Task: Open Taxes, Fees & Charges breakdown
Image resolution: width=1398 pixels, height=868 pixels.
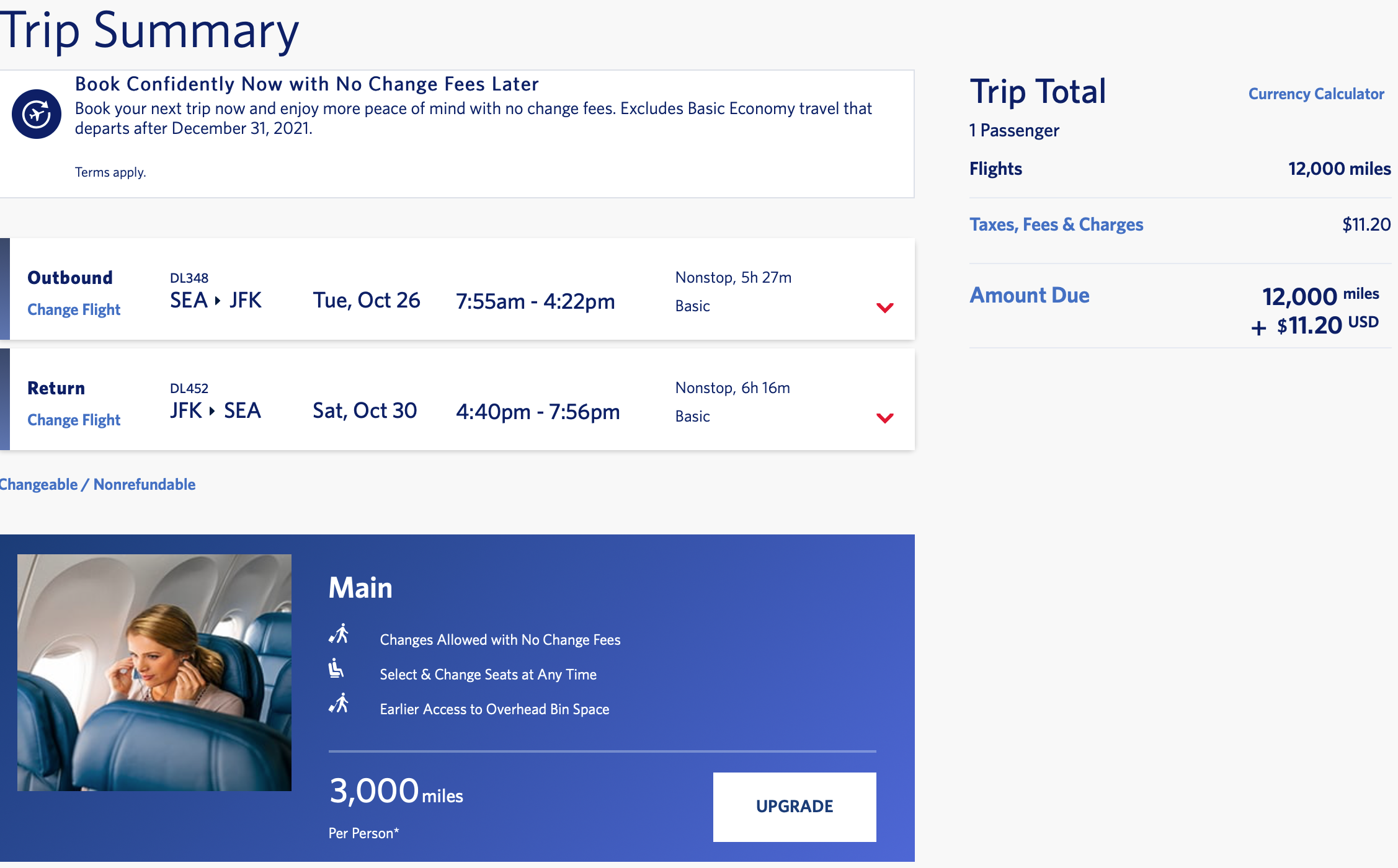Action: [x=1056, y=224]
